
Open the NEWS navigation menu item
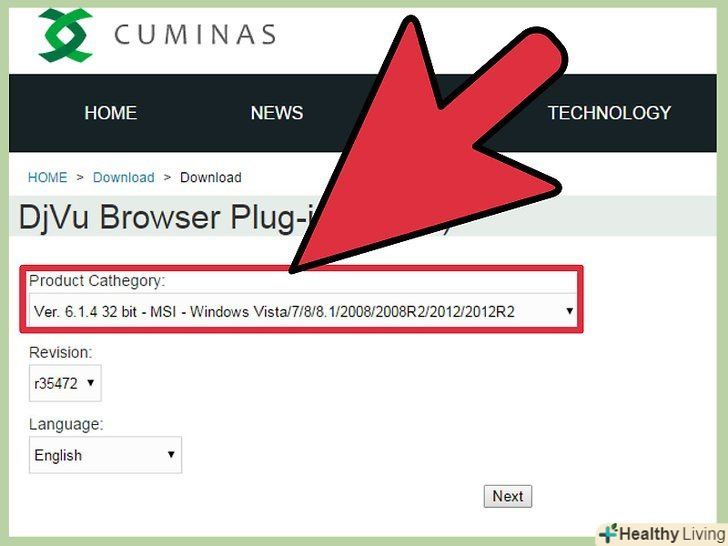[x=277, y=113]
